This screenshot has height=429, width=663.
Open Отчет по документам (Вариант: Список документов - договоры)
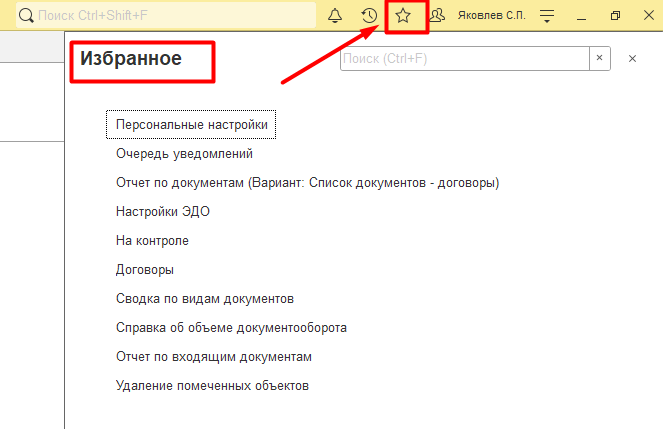307,183
